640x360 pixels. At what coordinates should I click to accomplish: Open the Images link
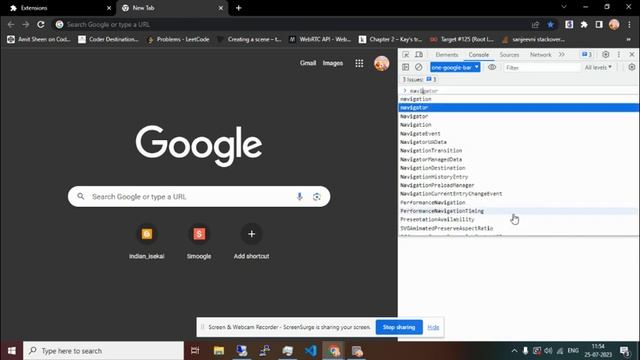click(x=333, y=63)
